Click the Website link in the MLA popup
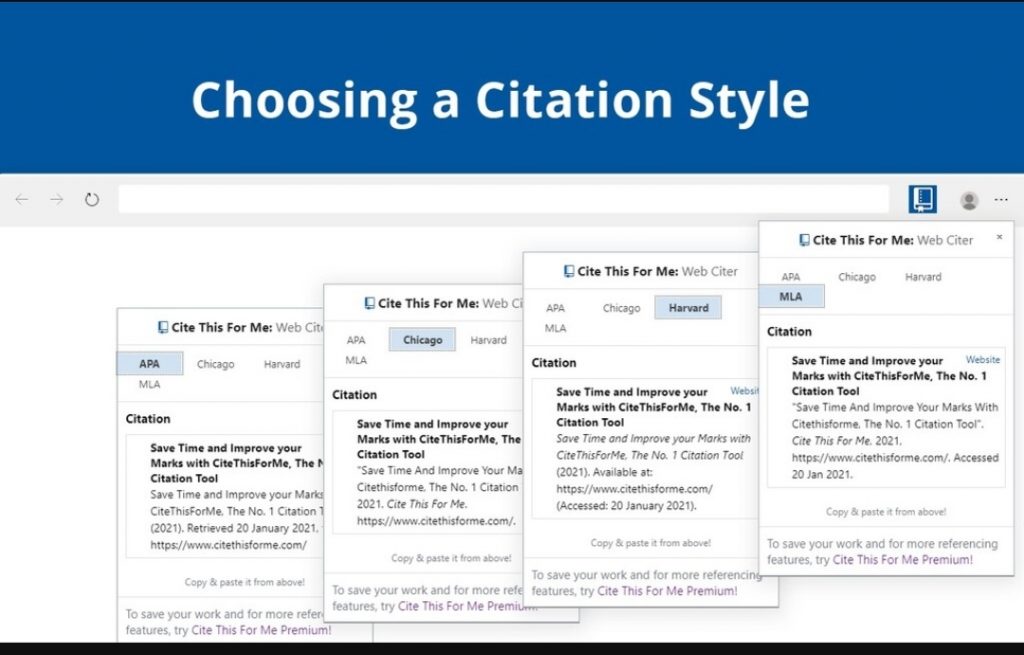 point(982,360)
